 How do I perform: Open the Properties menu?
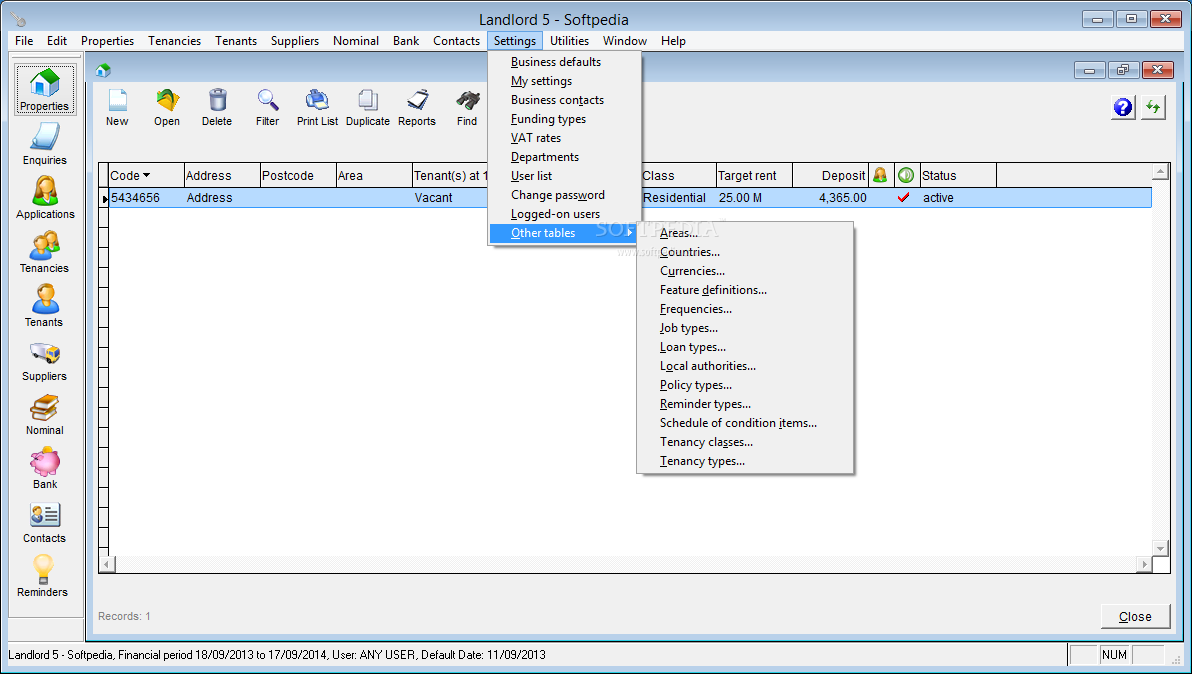pyautogui.click(x=107, y=41)
